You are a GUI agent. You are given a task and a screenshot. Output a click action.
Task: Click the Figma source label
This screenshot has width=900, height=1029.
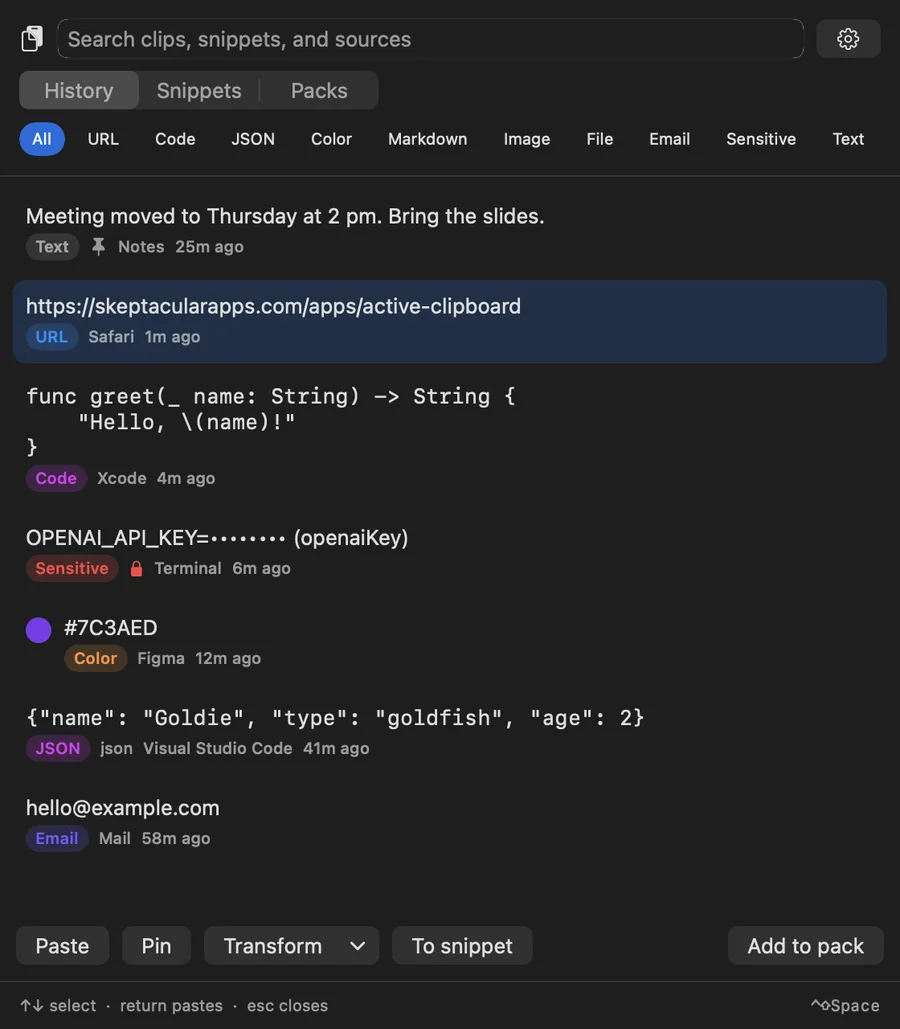(161, 658)
